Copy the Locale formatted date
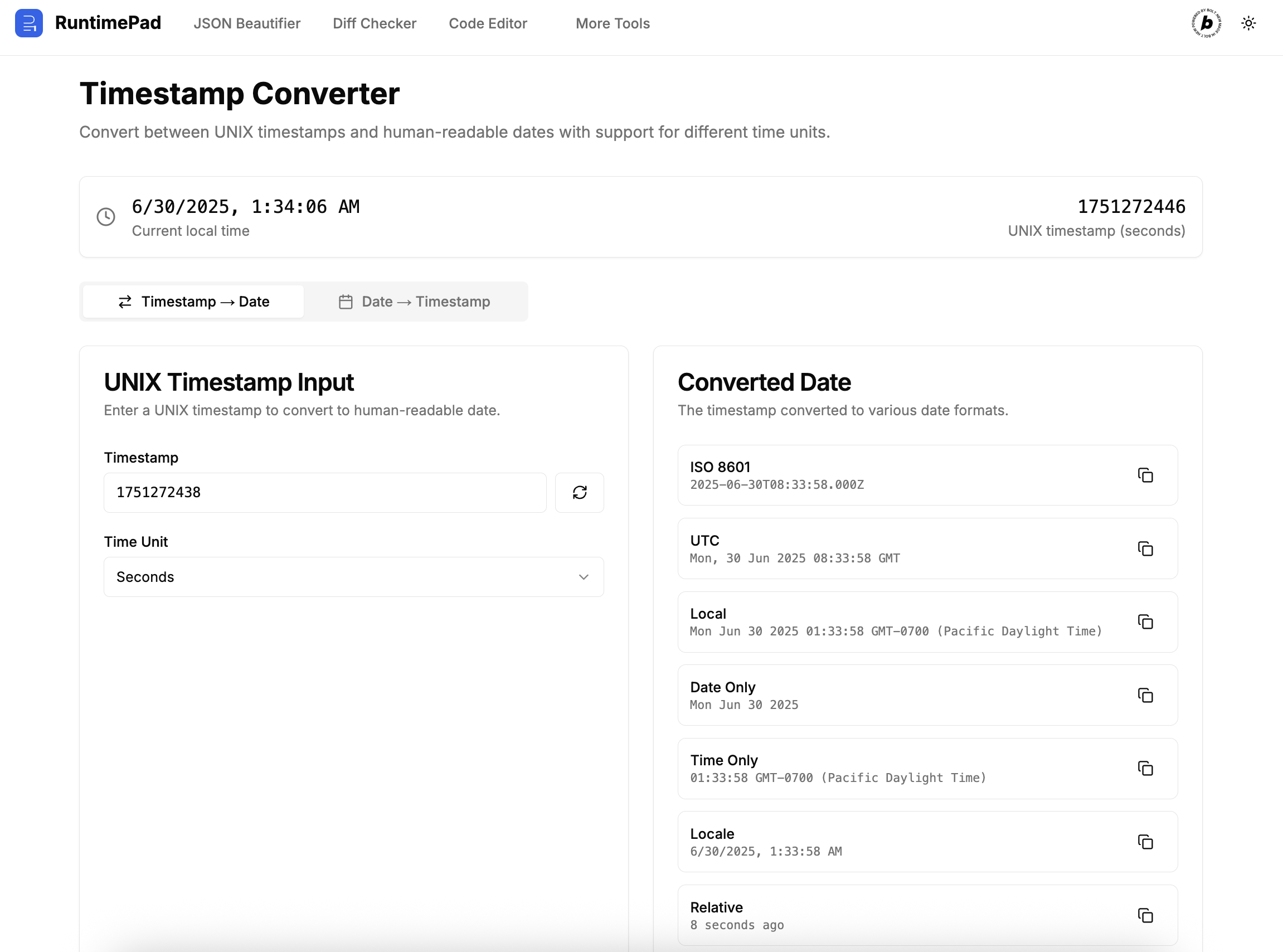1283x952 pixels. (1145, 841)
